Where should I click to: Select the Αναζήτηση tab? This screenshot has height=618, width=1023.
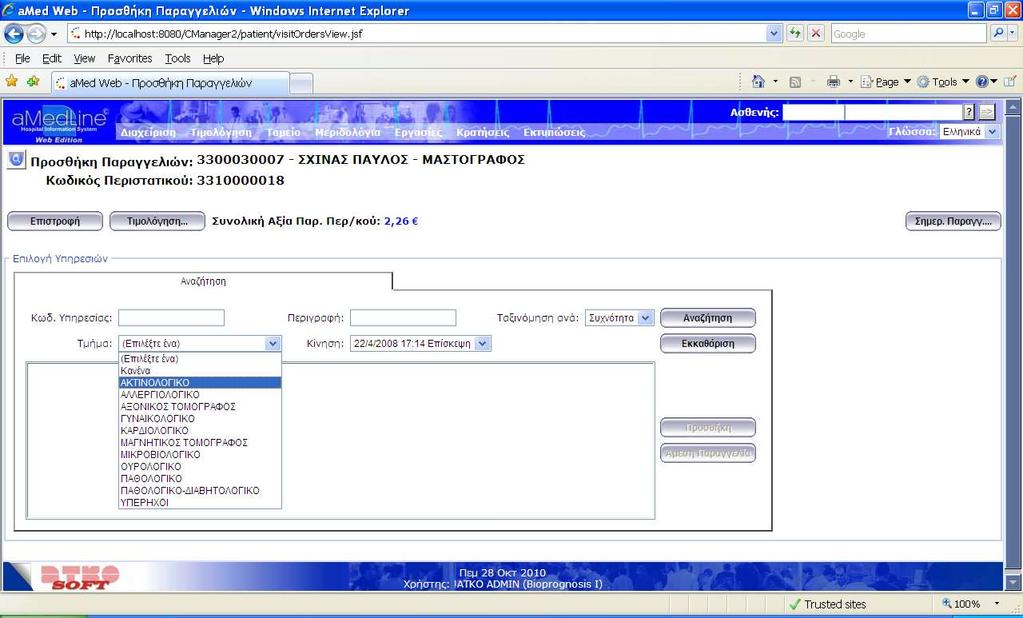coord(203,281)
